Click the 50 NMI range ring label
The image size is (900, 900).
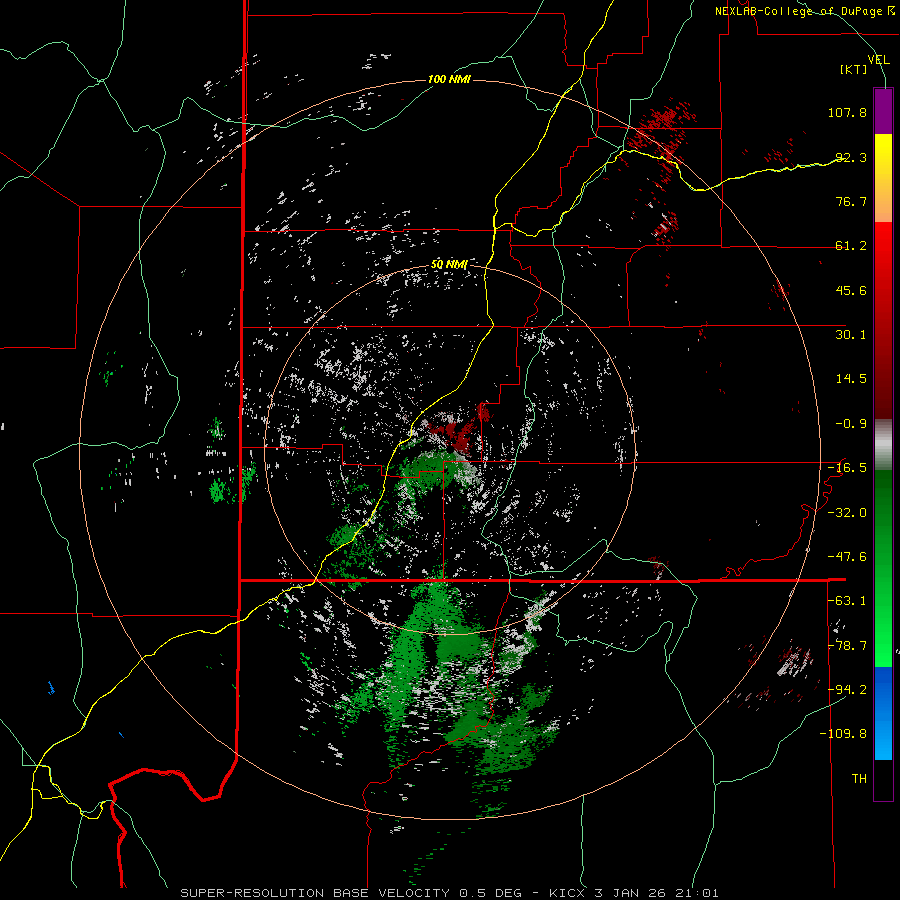tap(449, 265)
